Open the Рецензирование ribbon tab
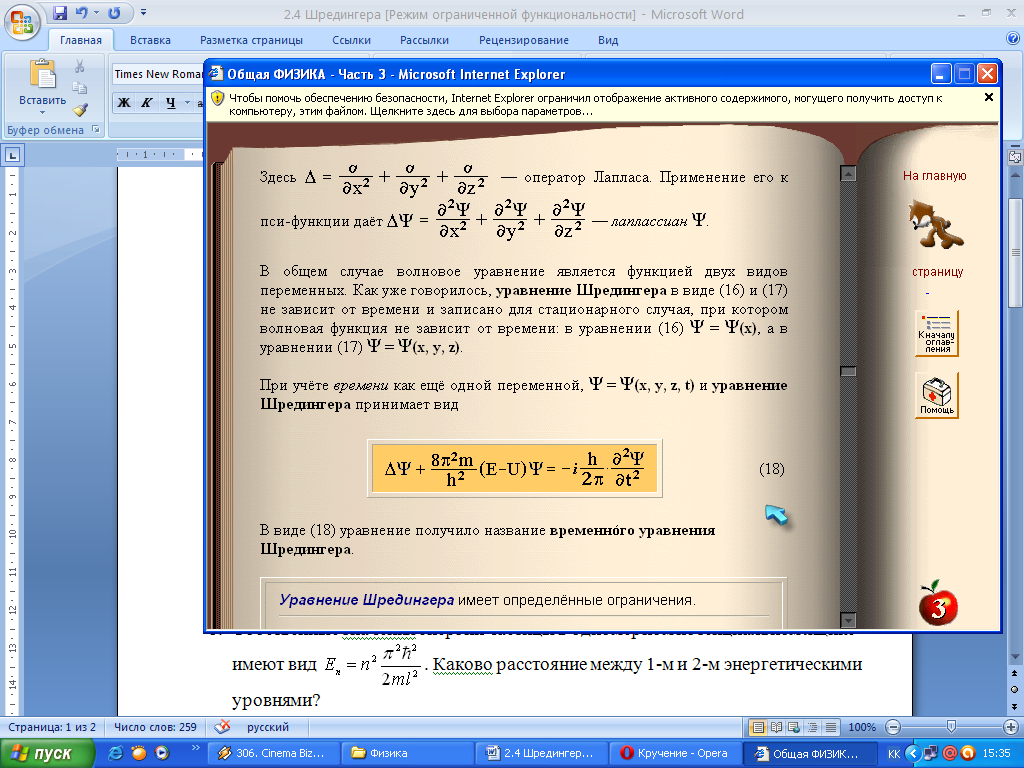The image size is (1024, 768). point(524,40)
